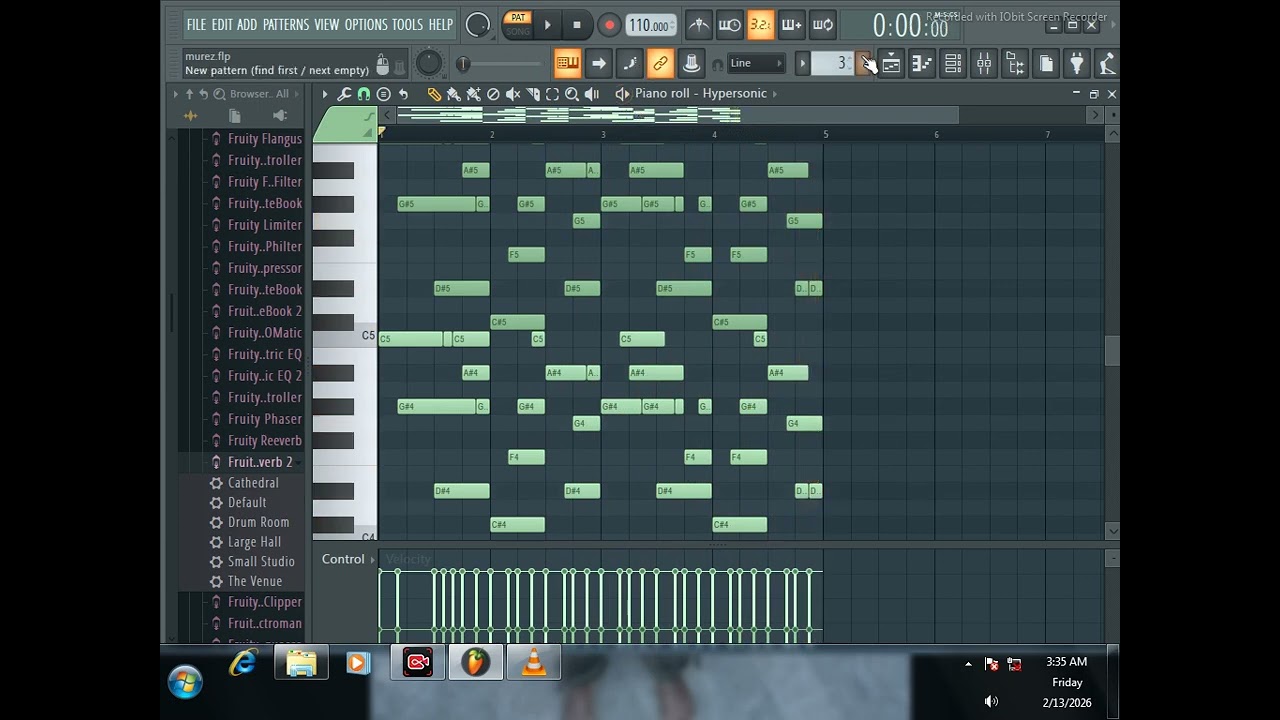Open the browser menu arrow

(176, 94)
